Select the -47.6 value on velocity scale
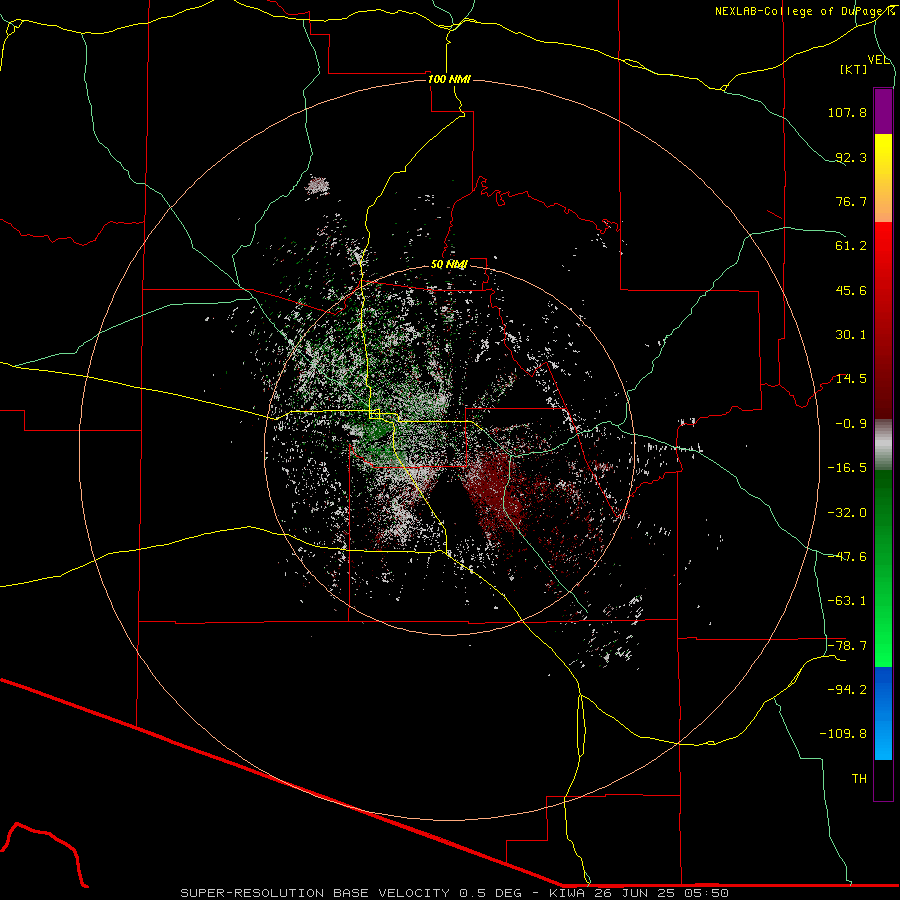Viewport: 900px width, 900px height. (x=847, y=557)
